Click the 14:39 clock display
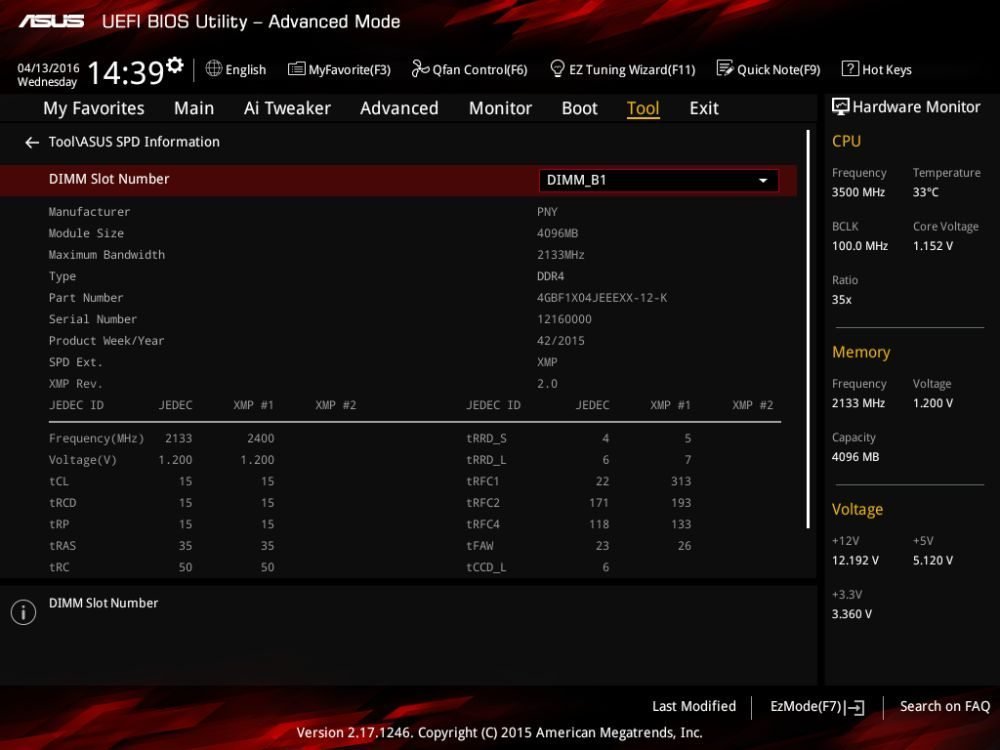 (x=126, y=72)
